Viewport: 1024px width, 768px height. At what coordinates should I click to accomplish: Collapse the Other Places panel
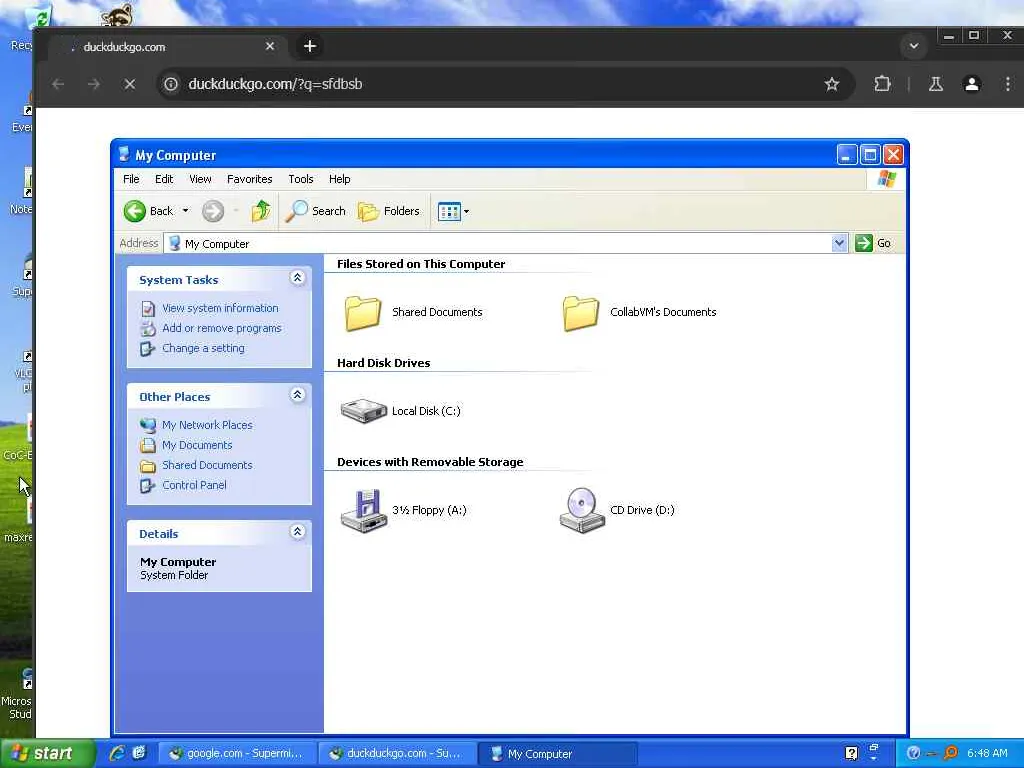point(297,395)
